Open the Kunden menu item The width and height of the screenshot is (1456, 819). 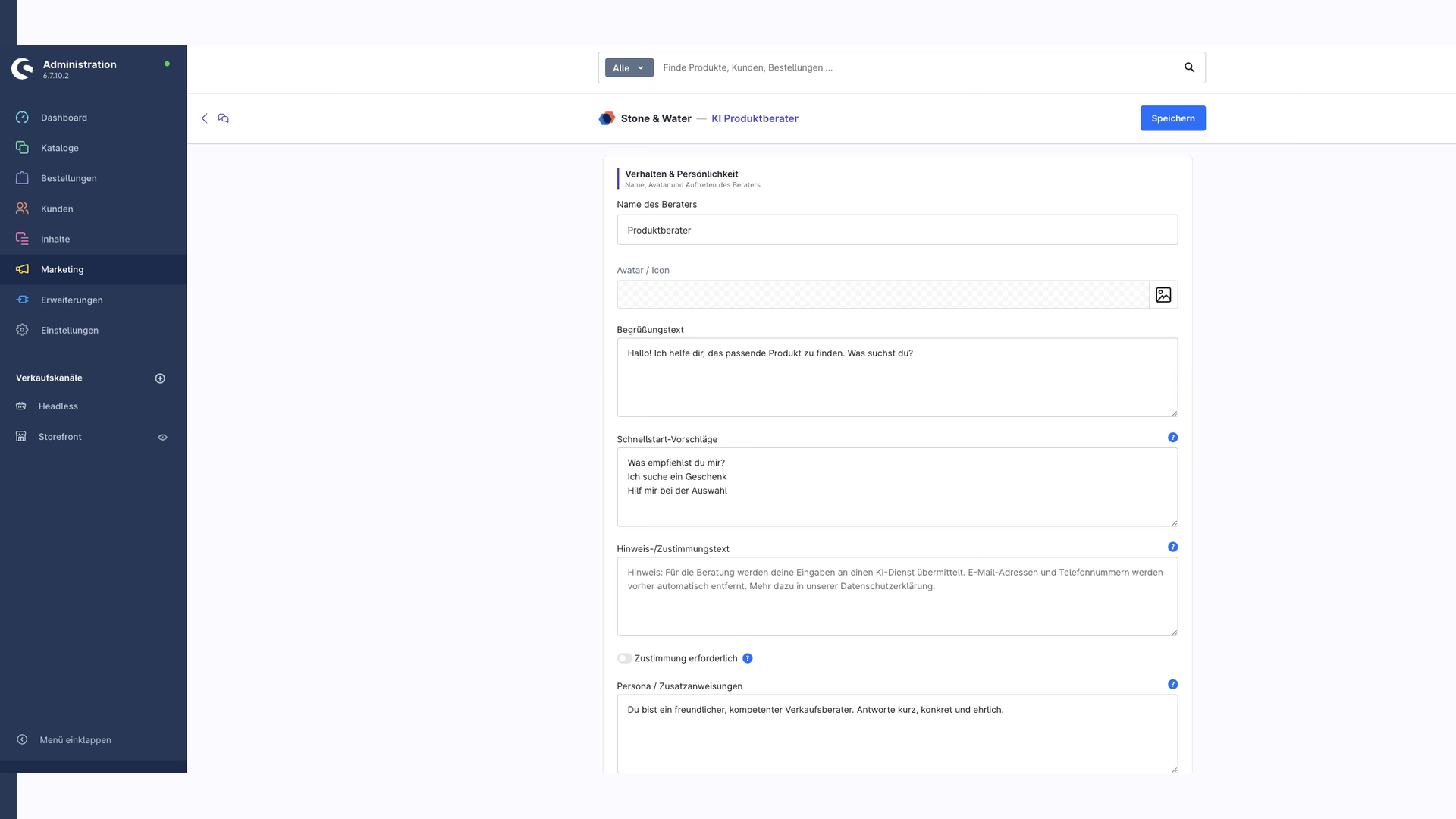pyautogui.click(x=93, y=209)
